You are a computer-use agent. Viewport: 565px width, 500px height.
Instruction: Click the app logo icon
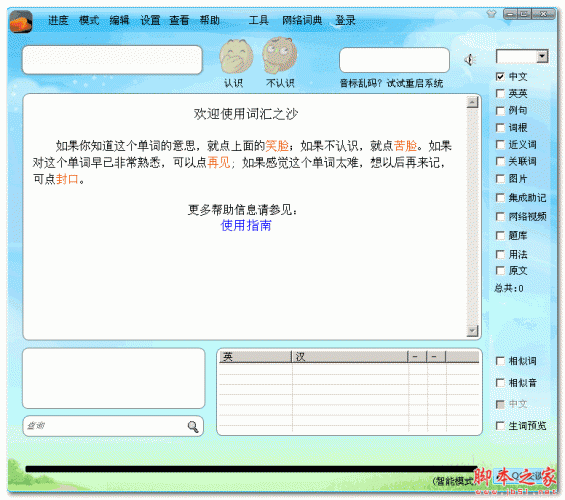(21, 22)
